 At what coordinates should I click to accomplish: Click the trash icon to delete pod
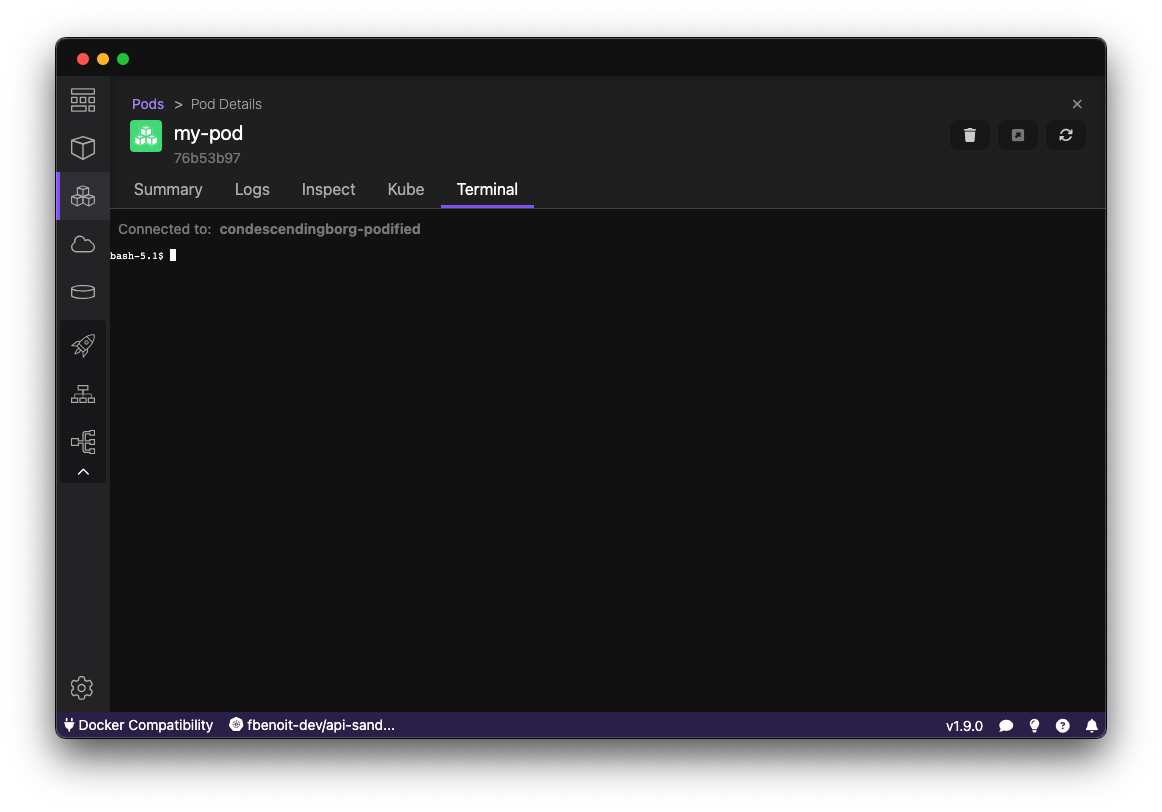[970, 135]
